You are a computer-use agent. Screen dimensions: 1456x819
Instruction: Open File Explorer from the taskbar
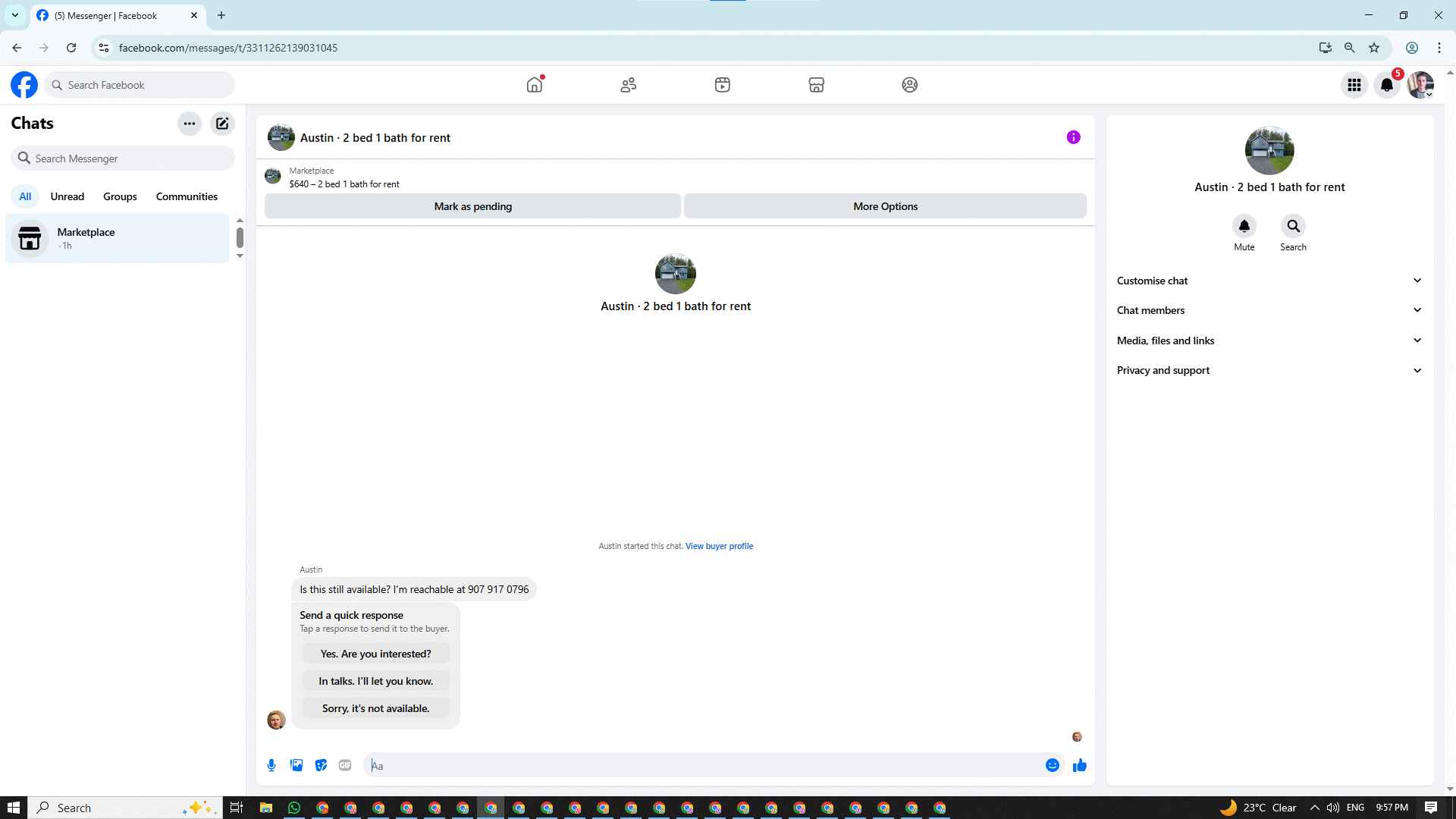coord(266,808)
